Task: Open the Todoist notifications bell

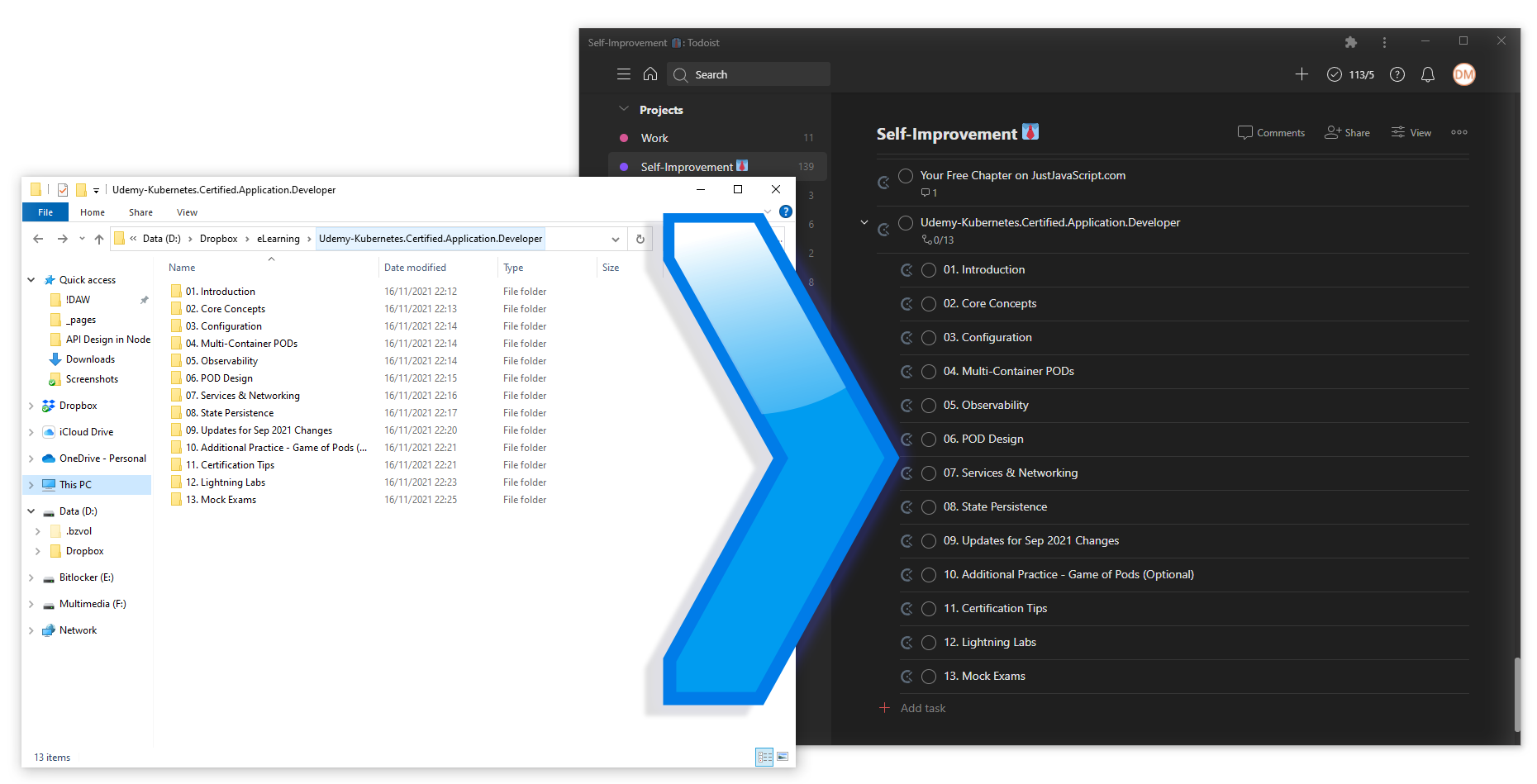Action: point(1428,74)
